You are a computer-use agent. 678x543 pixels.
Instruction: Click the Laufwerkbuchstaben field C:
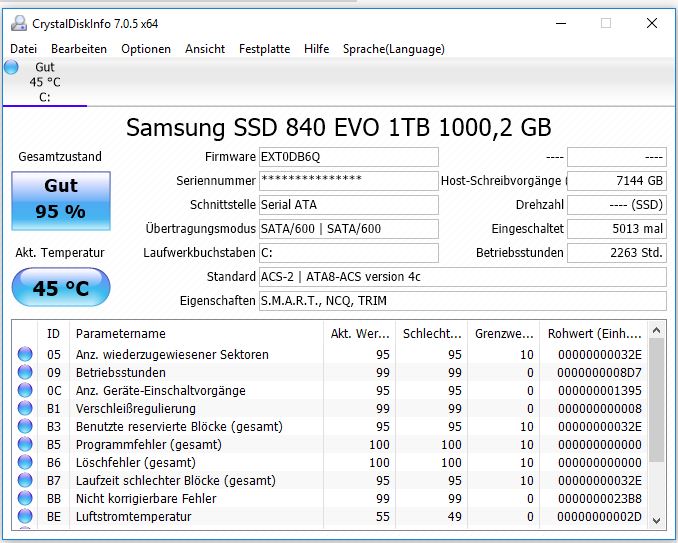349,252
